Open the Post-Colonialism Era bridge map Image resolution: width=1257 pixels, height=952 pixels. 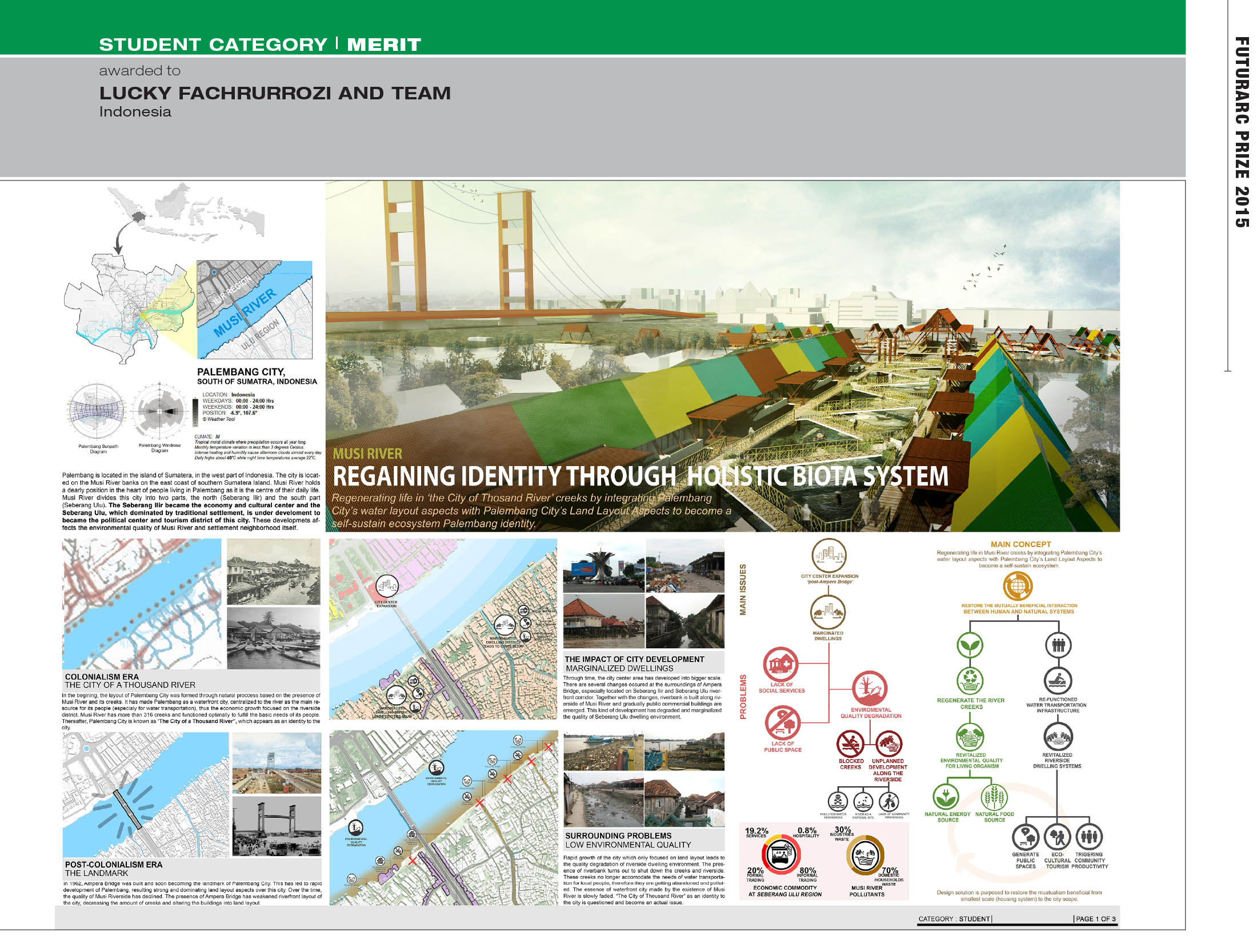coord(145,794)
